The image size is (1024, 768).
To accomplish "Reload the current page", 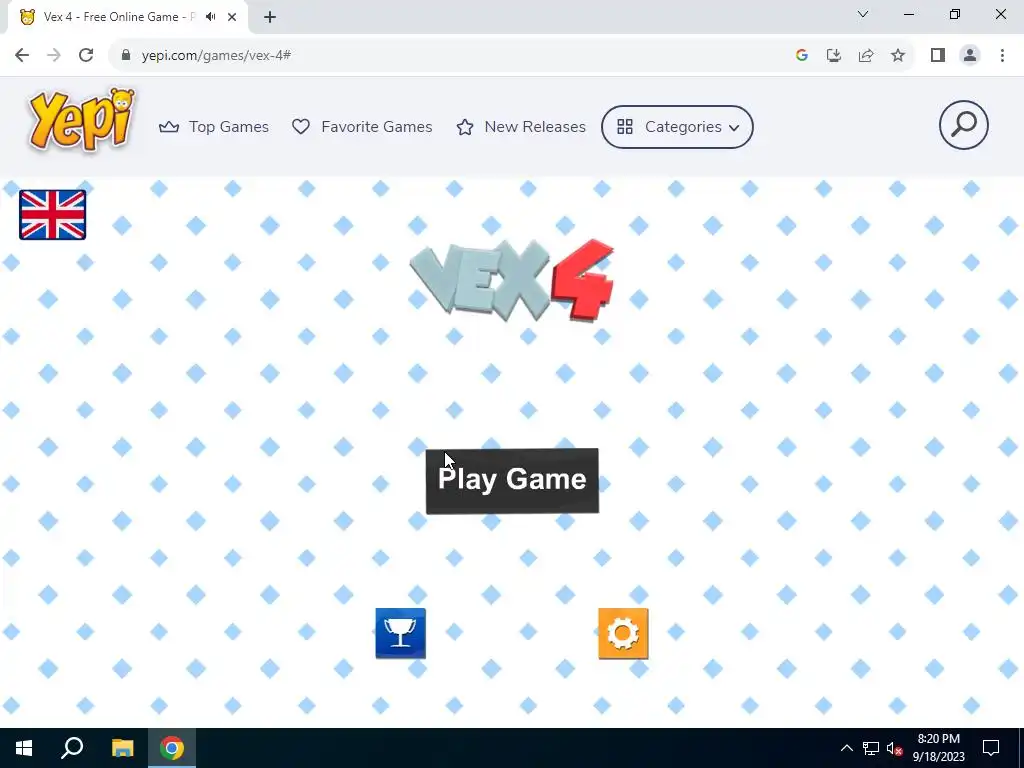I will [x=86, y=56].
